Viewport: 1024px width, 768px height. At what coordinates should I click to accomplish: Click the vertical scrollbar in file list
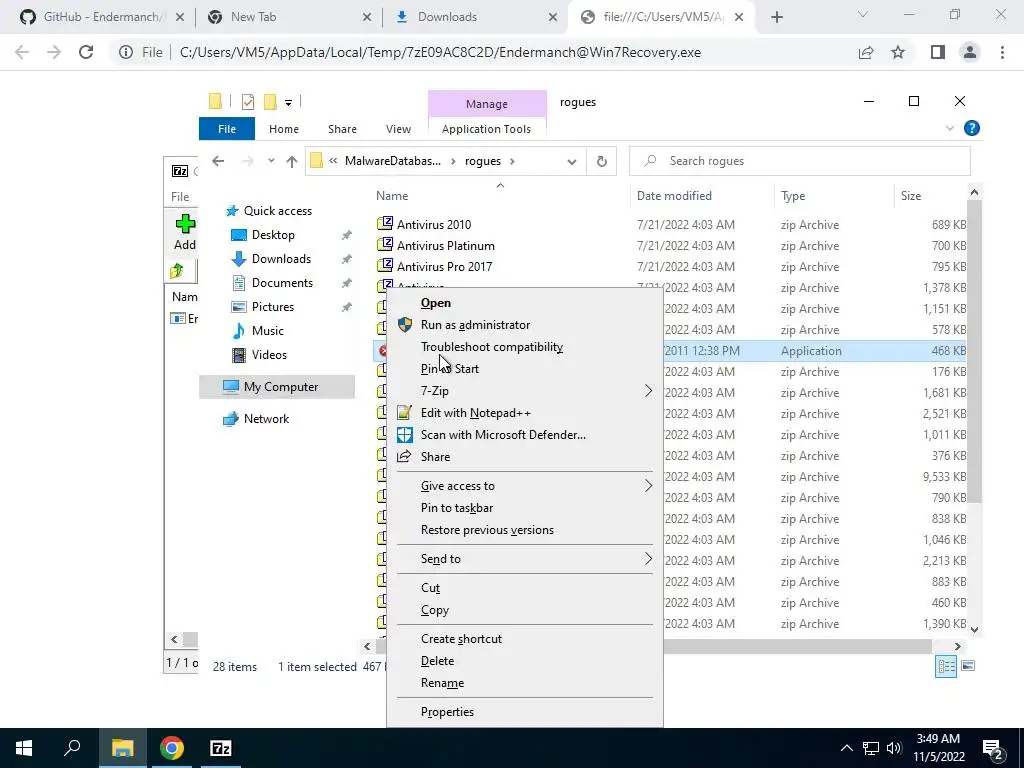click(x=974, y=350)
